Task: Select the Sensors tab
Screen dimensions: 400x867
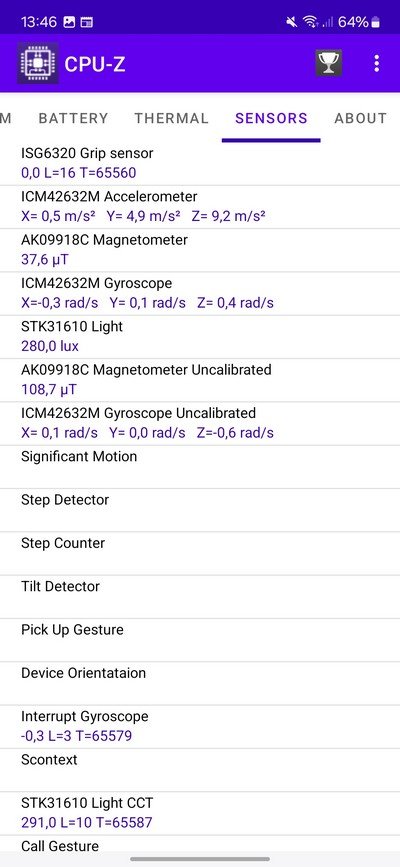Action: 271,118
